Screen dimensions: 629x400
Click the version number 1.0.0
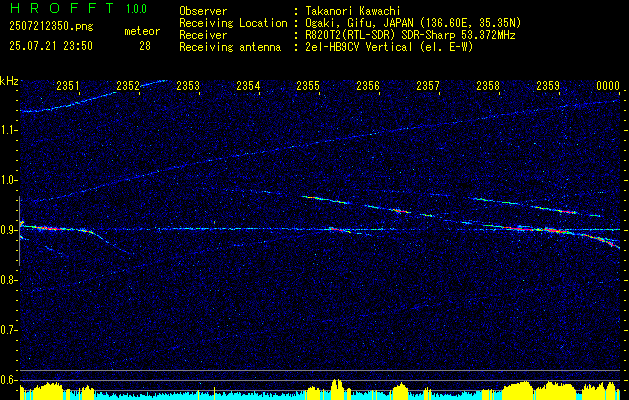click(x=136, y=9)
